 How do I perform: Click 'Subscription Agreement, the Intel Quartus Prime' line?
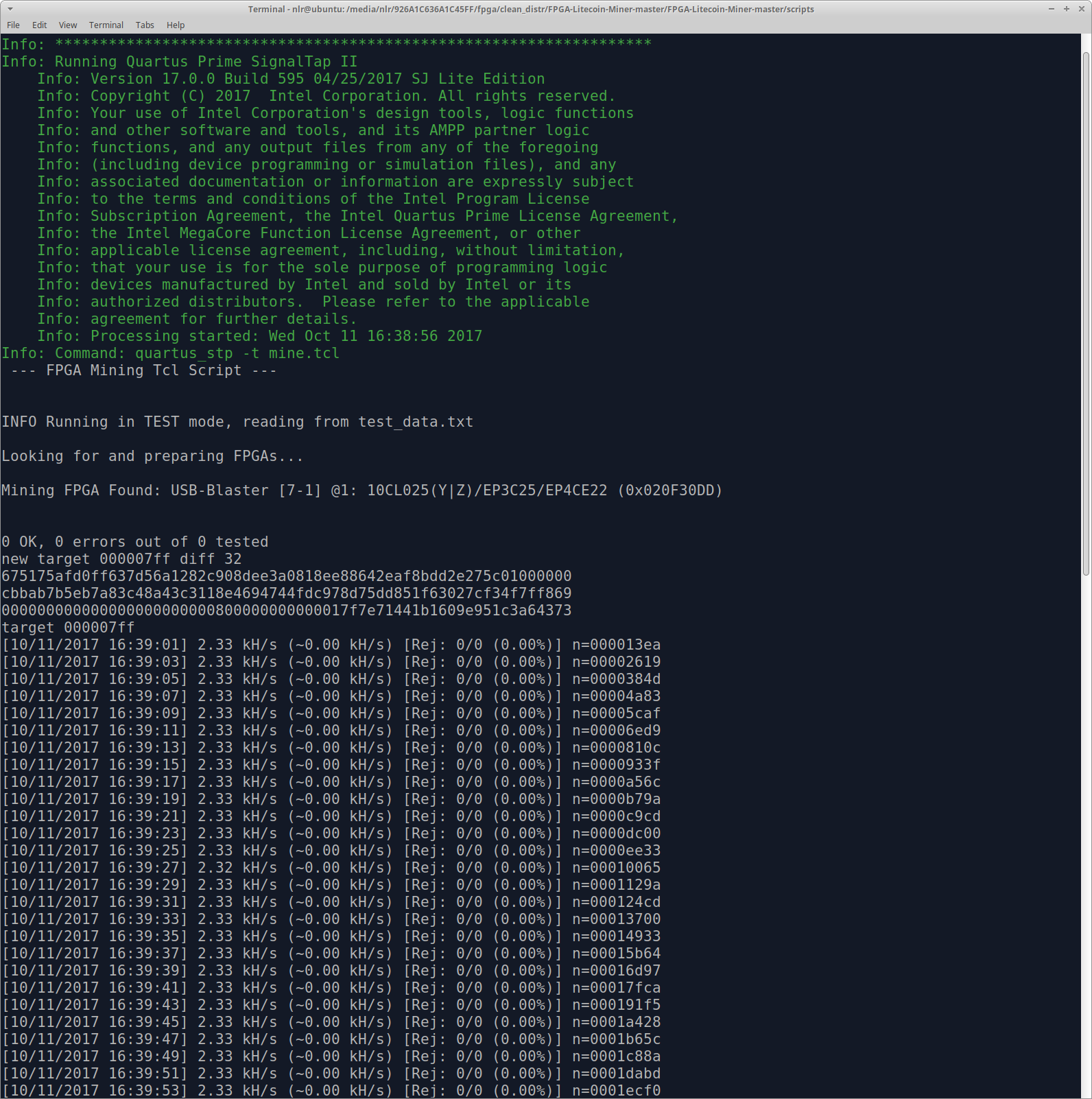(357, 216)
